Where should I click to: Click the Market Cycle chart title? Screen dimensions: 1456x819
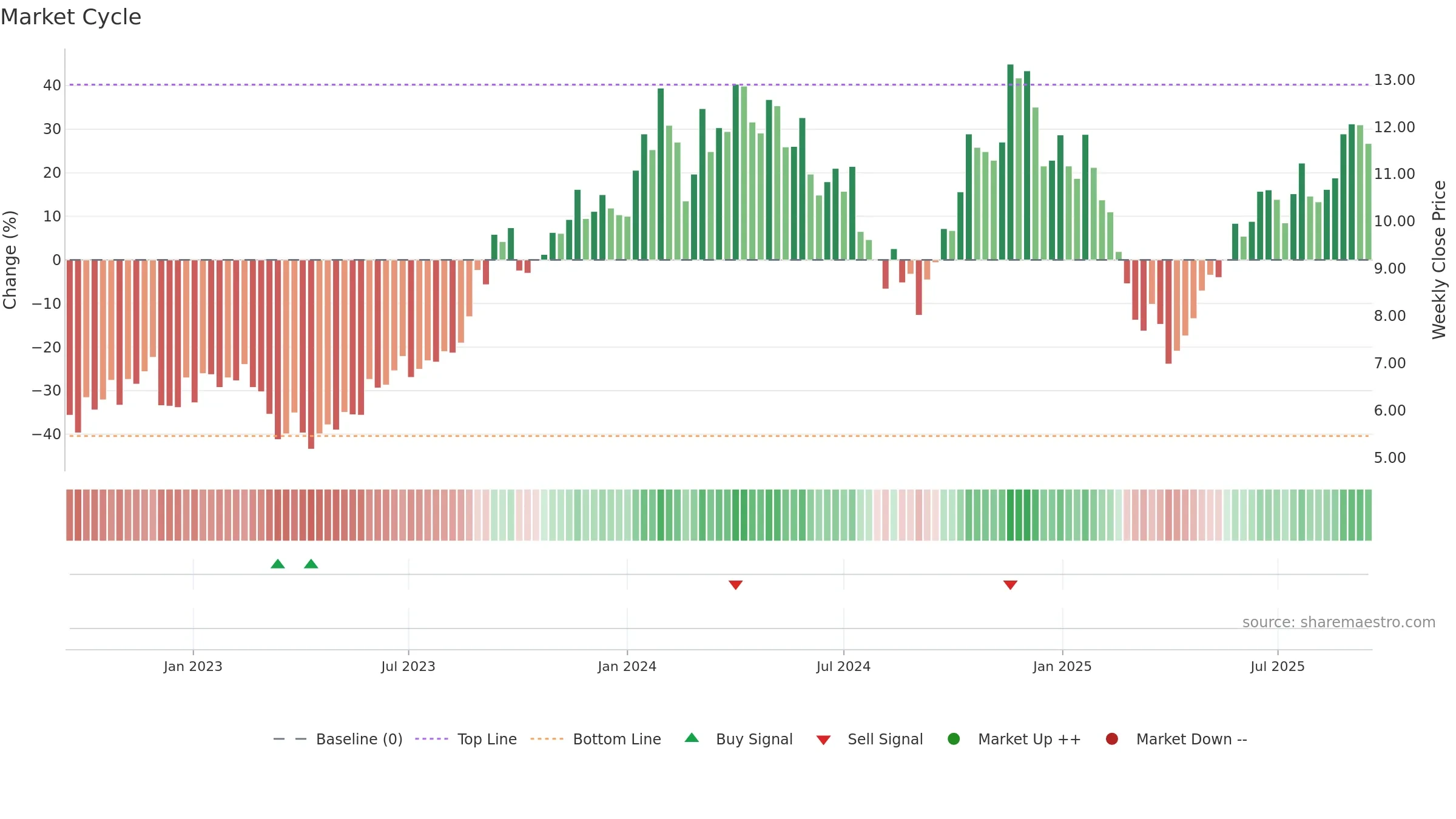[x=71, y=17]
